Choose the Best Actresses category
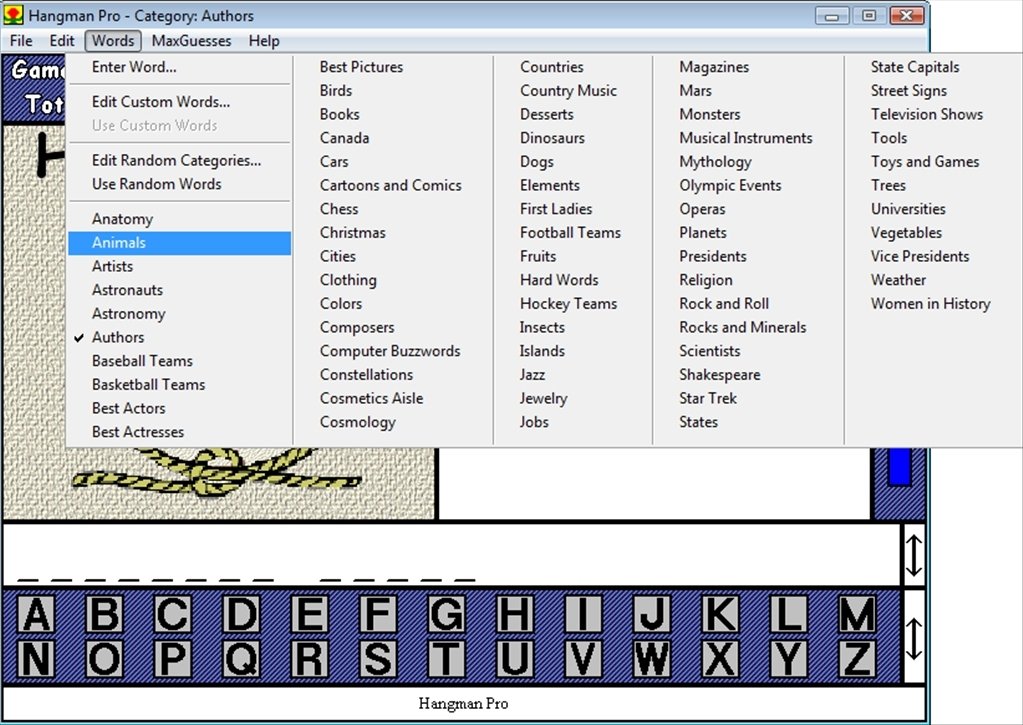This screenshot has height=725, width=1023. (x=179, y=432)
